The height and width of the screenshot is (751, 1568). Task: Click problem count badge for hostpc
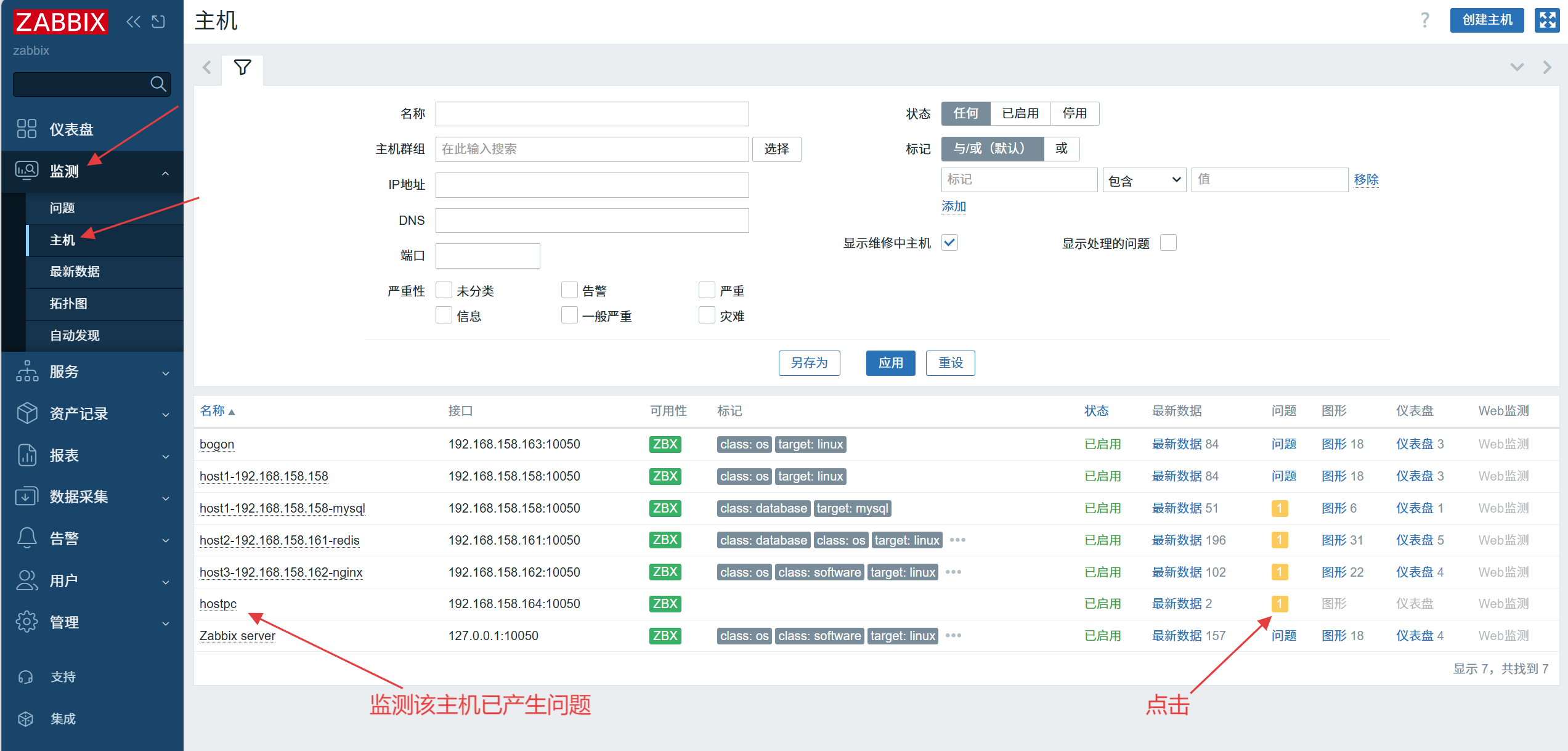tap(1279, 604)
